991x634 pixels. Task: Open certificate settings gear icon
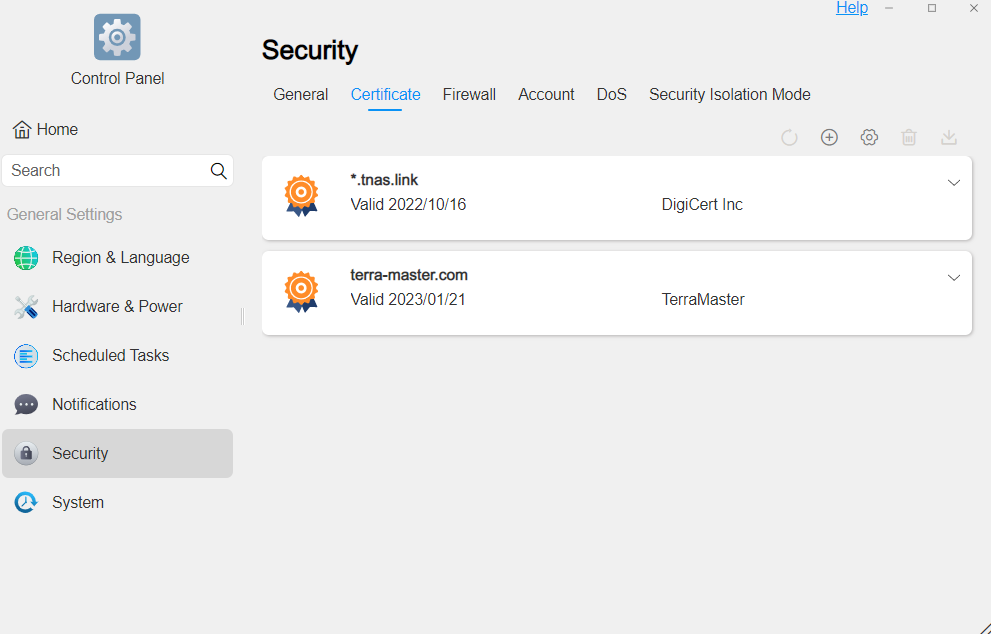(x=869, y=138)
